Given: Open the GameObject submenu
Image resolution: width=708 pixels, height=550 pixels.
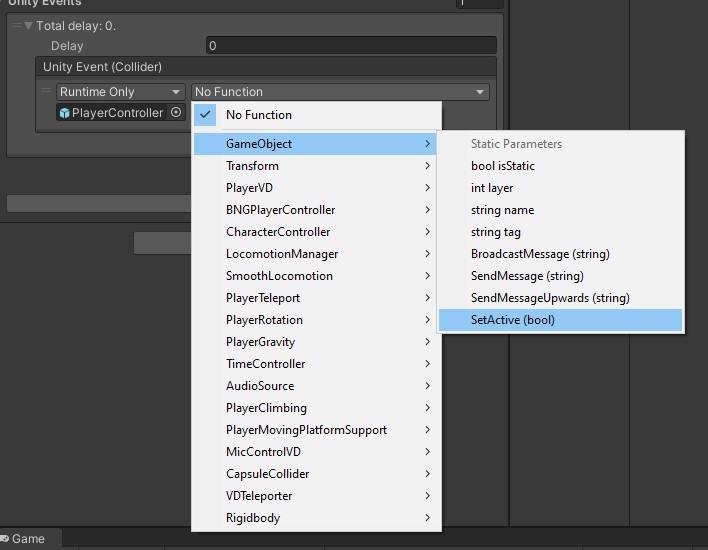Looking at the screenshot, I should tap(315, 144).
